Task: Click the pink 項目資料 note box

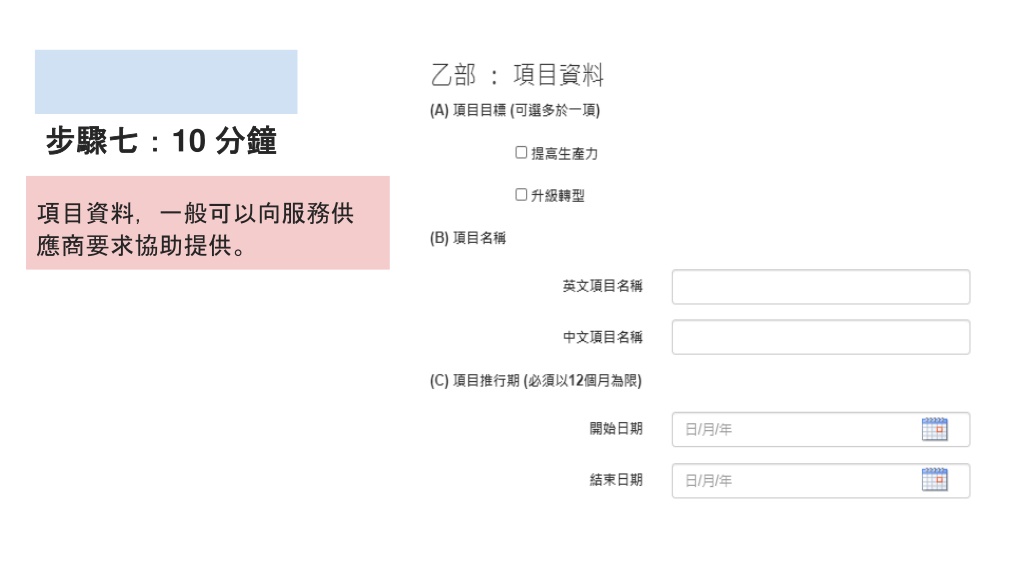Action: click(x=208, y=223)
